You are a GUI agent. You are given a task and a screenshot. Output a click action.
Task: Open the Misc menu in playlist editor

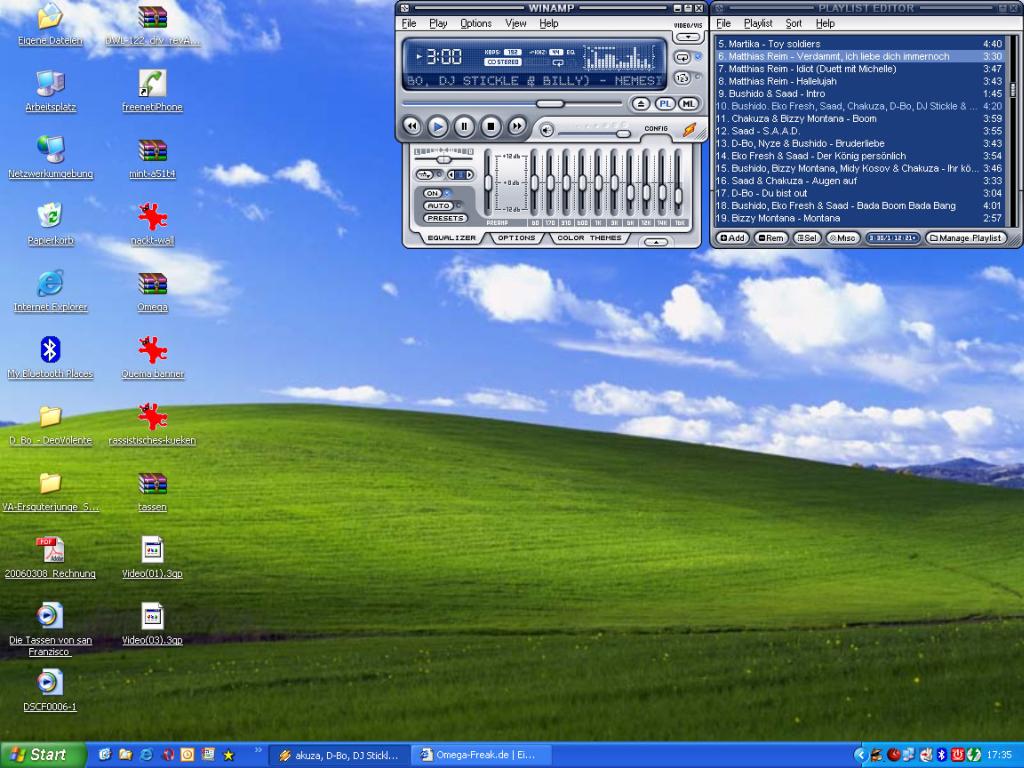842,238
